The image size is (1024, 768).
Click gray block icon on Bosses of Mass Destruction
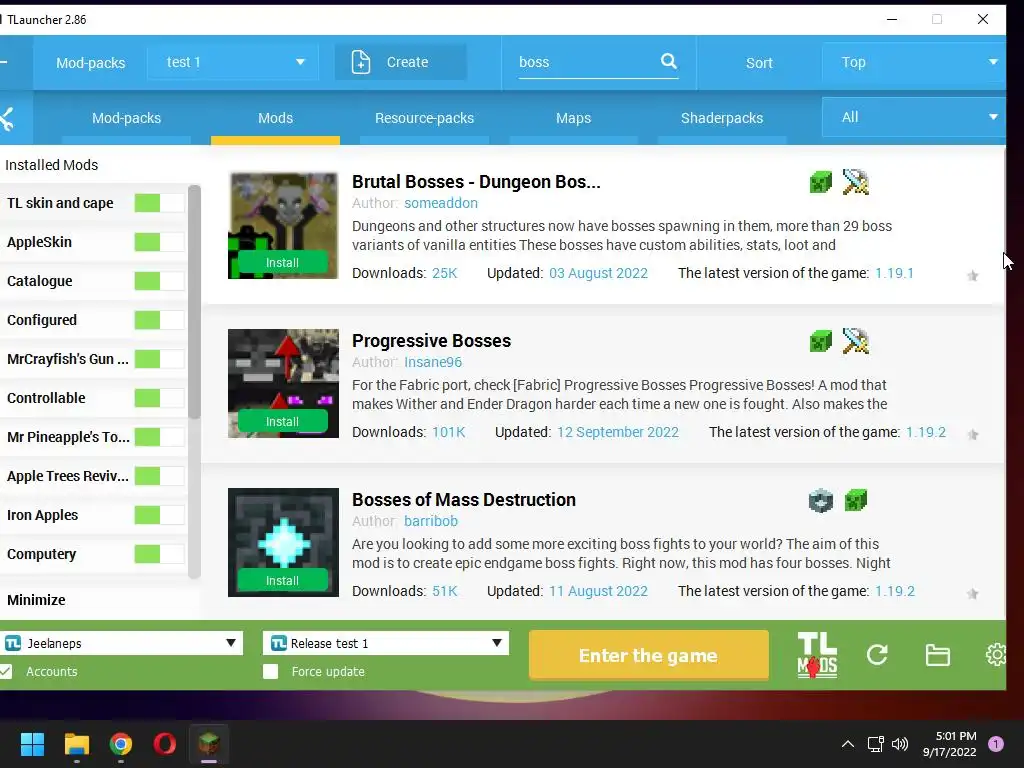pyautogui.click(x=821, y=500)
